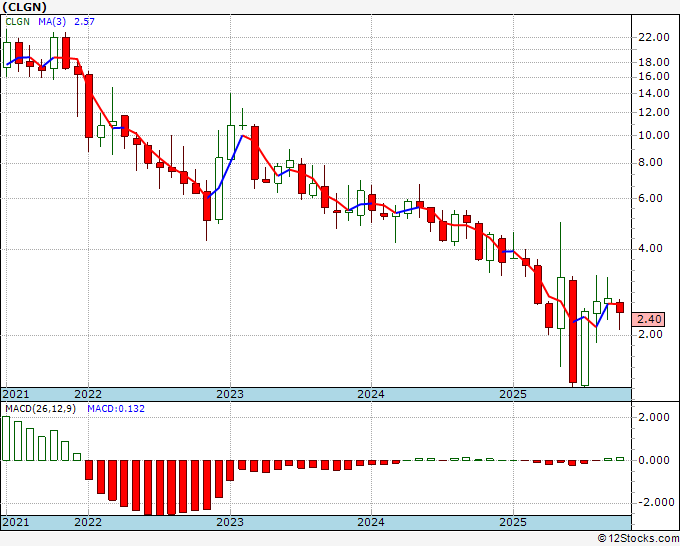The image size is (680, 546).
Task: Select 2021 on the price chart time axis
Action: (16, 394)
